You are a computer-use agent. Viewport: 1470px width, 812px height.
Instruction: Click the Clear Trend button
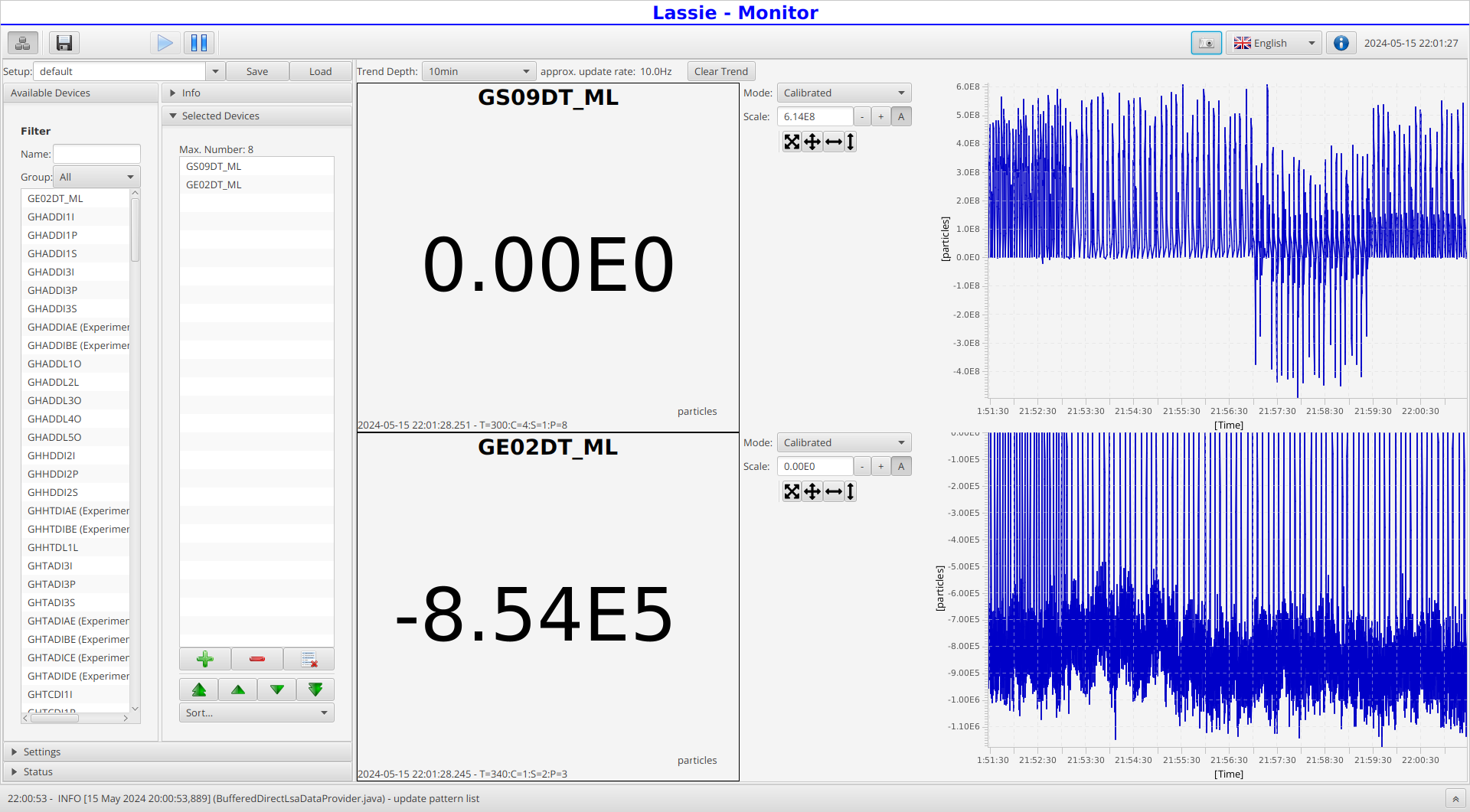click(x=720, y=71)
